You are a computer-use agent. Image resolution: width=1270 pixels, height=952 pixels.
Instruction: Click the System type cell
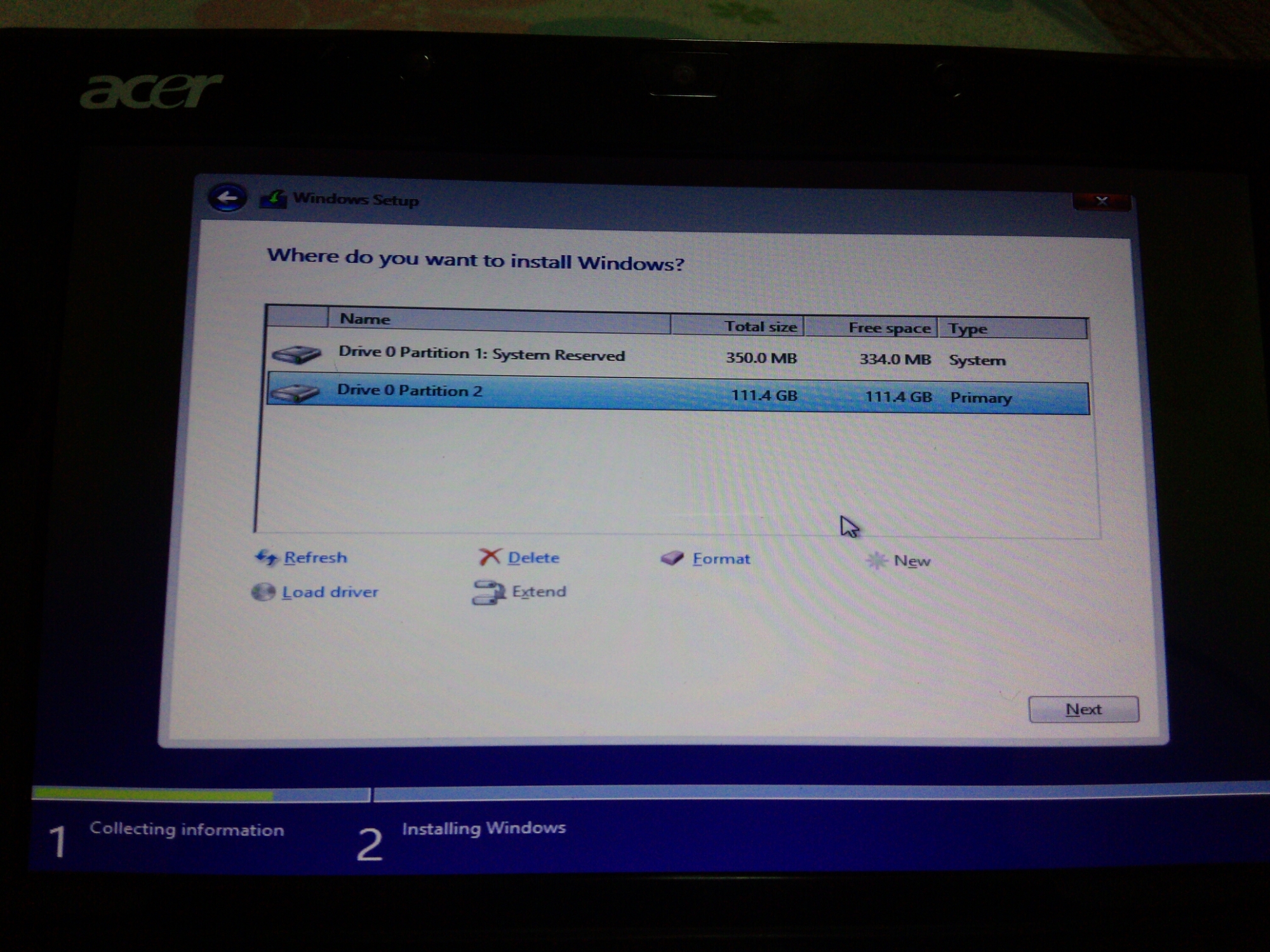click(977, 360)
